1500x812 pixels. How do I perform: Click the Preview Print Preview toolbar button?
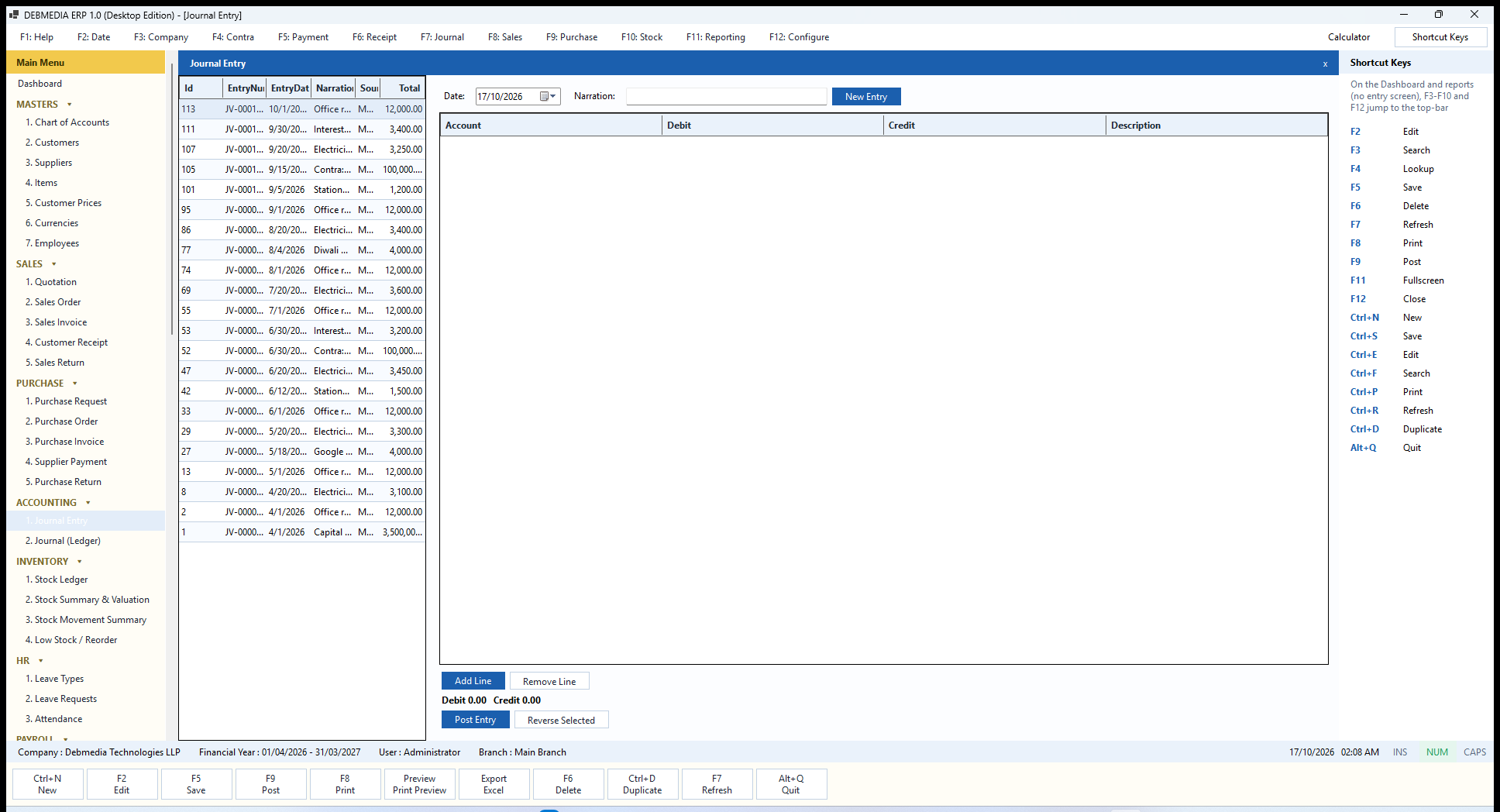pos(419,784)
